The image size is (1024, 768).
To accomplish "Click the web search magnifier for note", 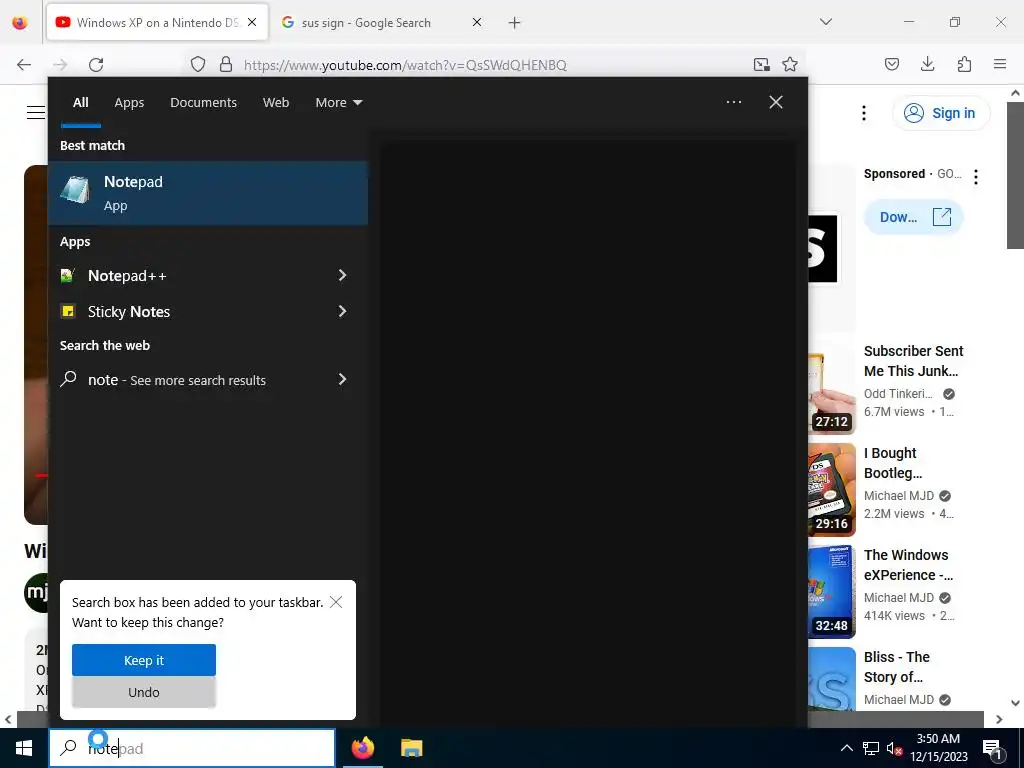I will point(68,379).
